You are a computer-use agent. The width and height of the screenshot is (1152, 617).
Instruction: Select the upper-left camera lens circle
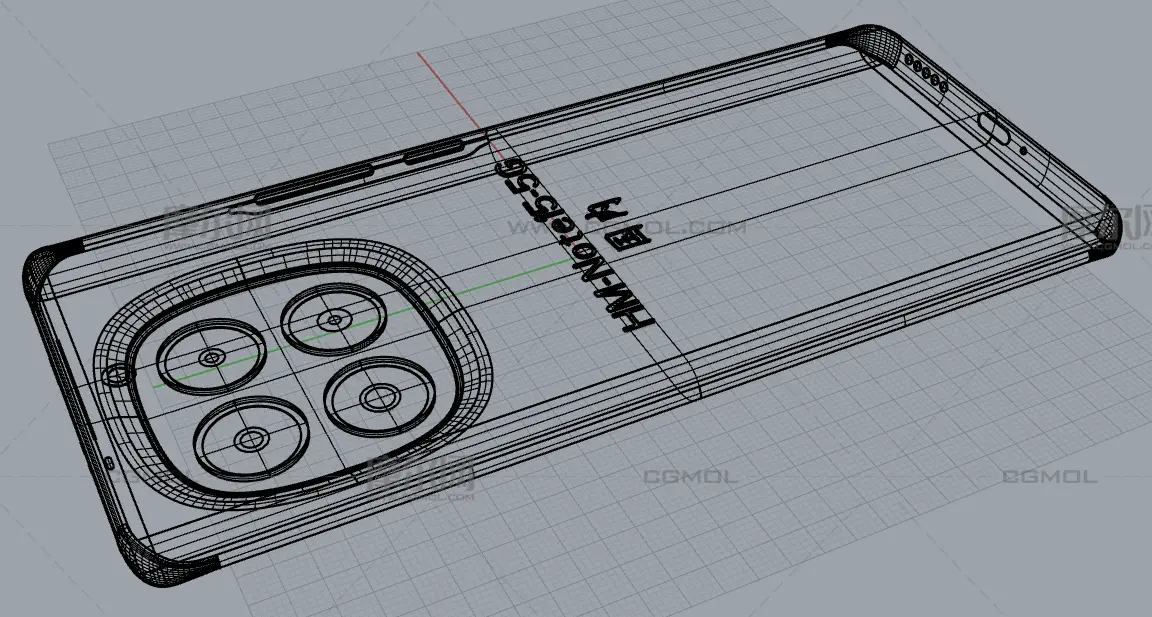pyautogui.click(x=211, y=357)
